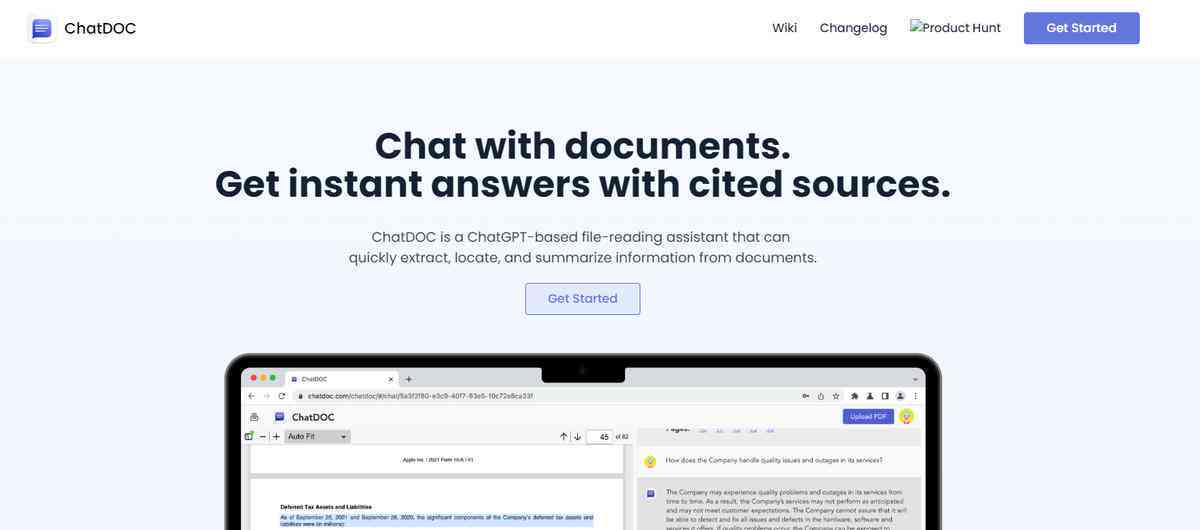Click the browser reload icon in preview
Image resolution: width=1200 pixels, height=530 pixels.
pos(282,396)
